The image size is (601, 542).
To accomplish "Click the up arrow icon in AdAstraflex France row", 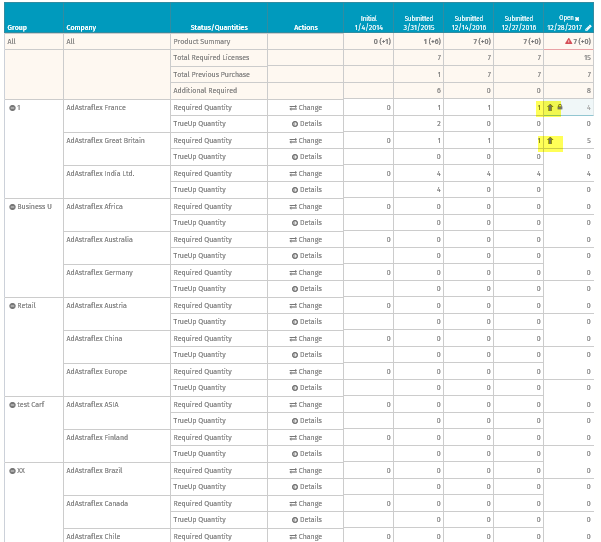I will click(549, 107).
